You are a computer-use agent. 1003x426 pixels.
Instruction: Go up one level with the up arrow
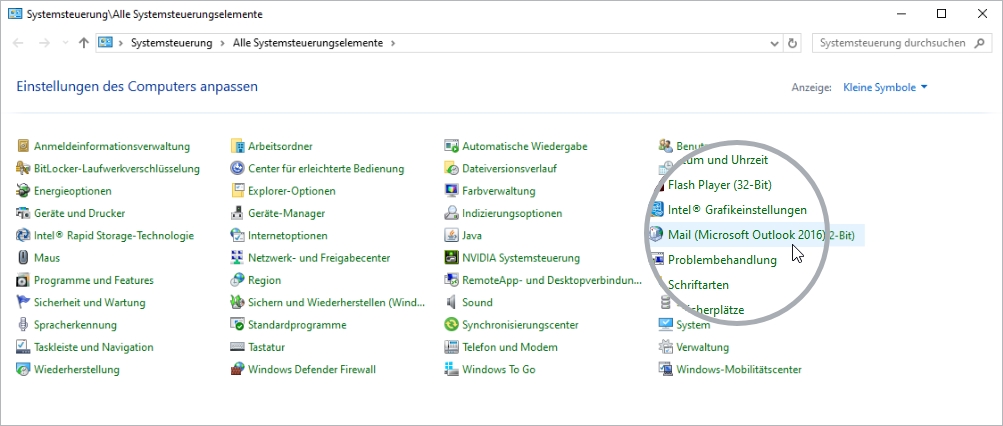(x=83, y=43)
